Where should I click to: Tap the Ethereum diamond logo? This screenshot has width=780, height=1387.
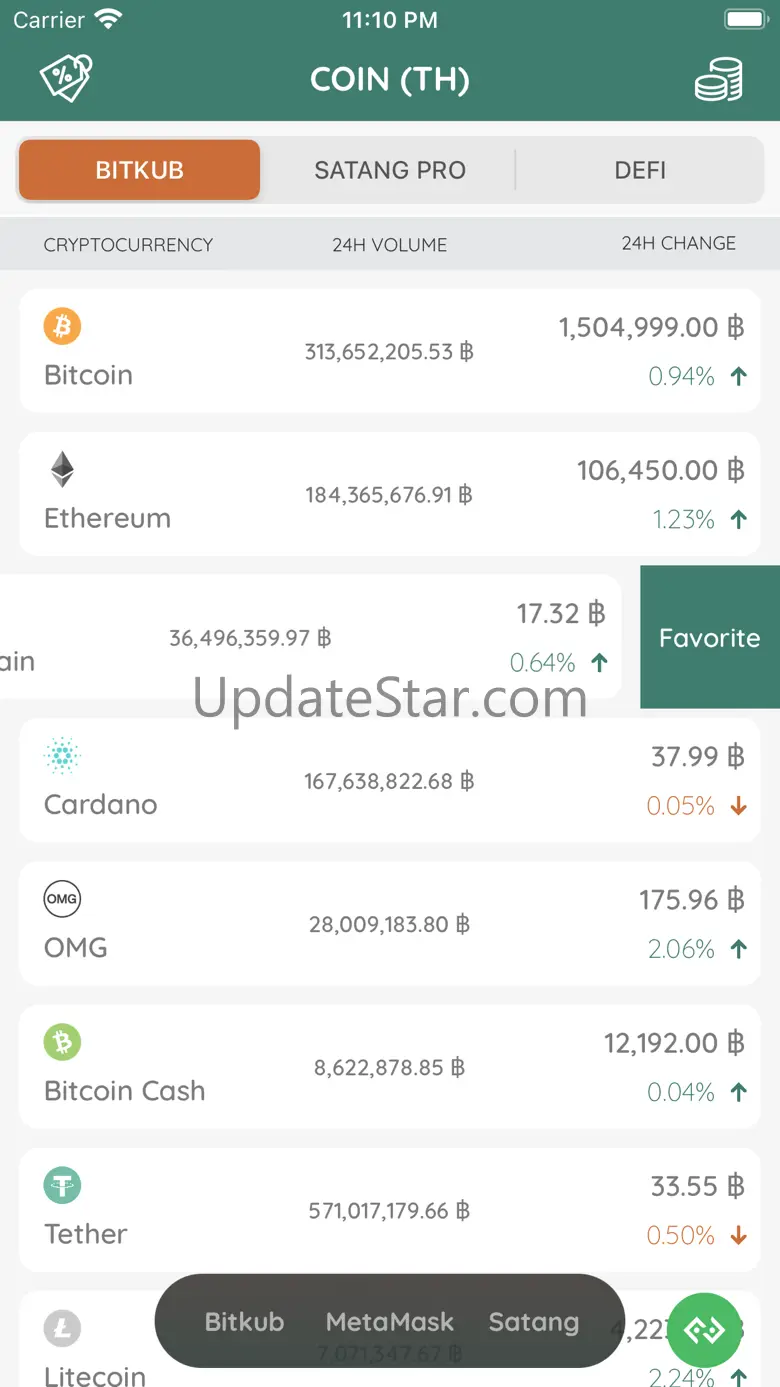click(x=62, y=469)
